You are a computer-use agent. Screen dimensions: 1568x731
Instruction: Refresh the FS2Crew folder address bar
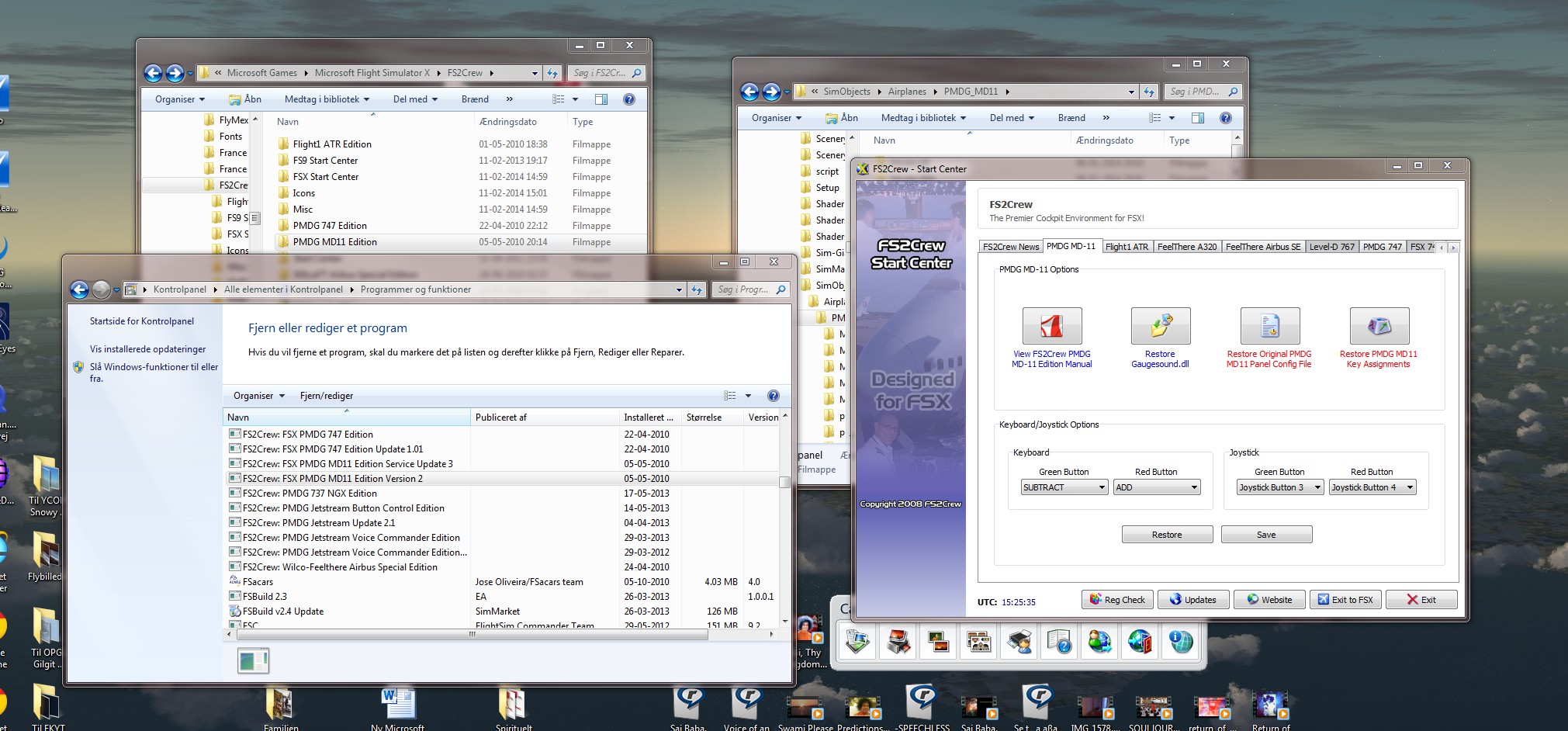(552, 73)
